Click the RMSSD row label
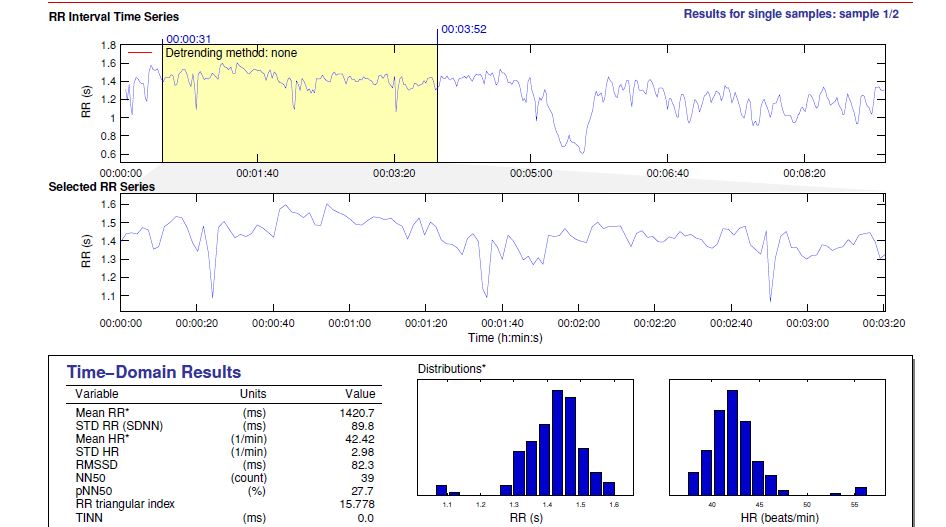The height and width of the screenshot is (527, 946). pyautogui.click(x=97, y=465)
